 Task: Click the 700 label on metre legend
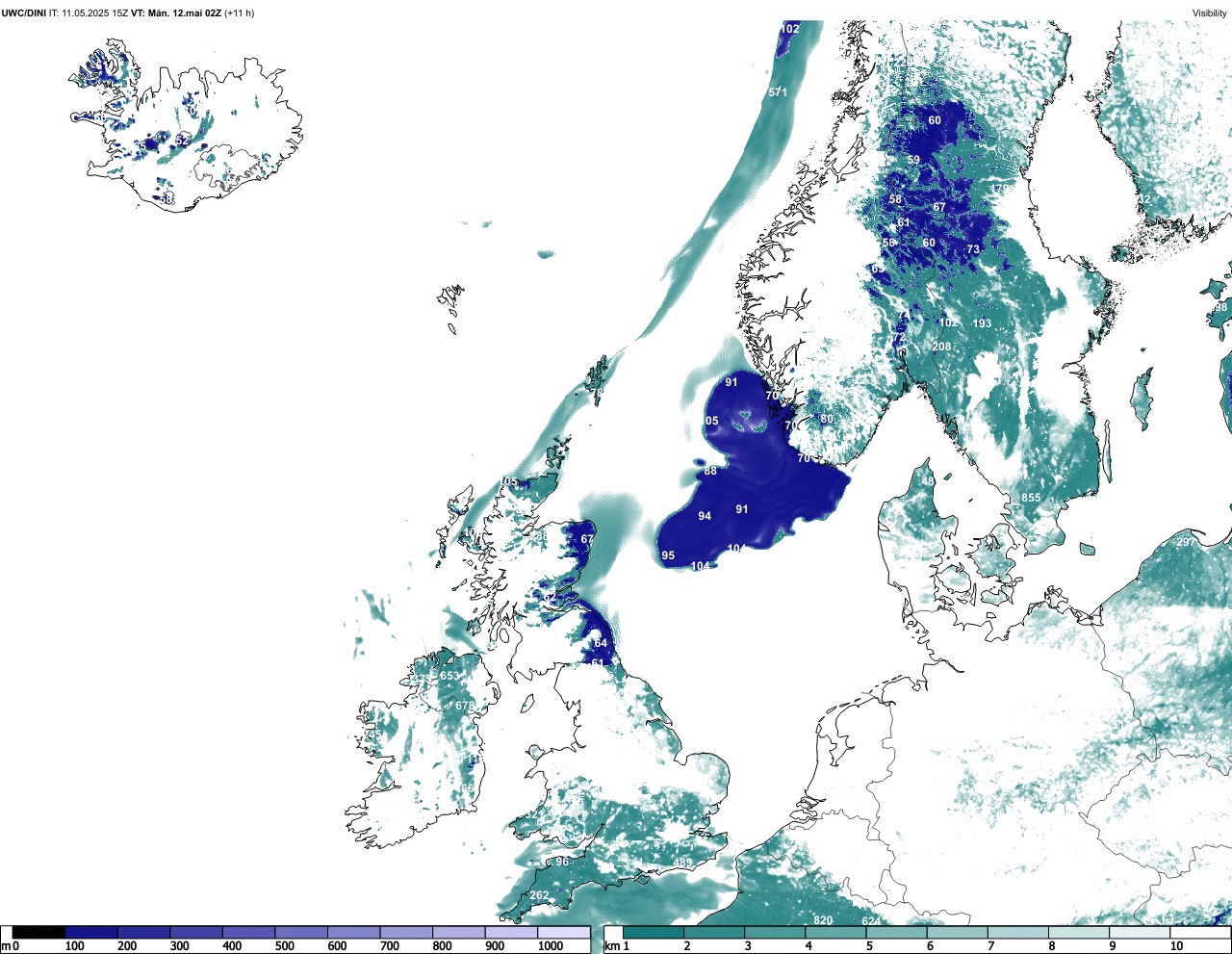click(x=390, y=946)
